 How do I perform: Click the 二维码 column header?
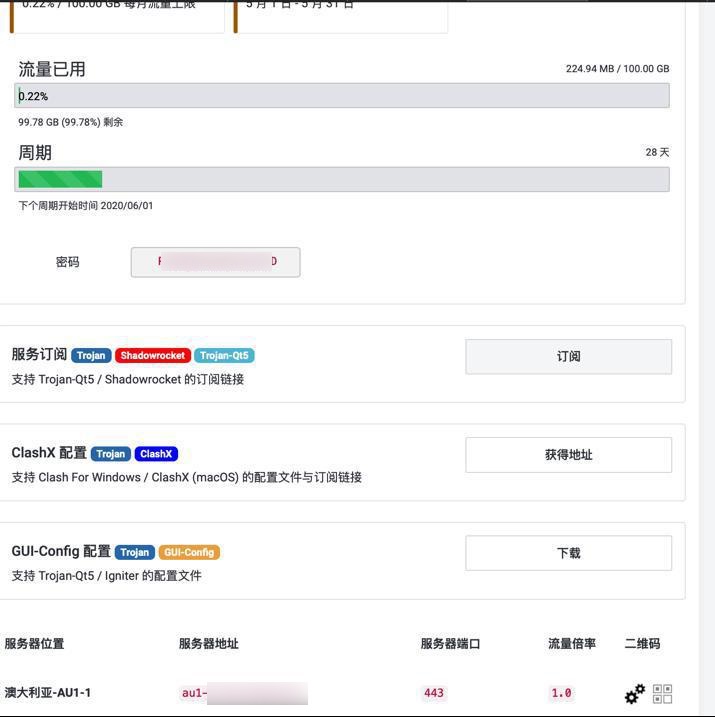[642, 644]
